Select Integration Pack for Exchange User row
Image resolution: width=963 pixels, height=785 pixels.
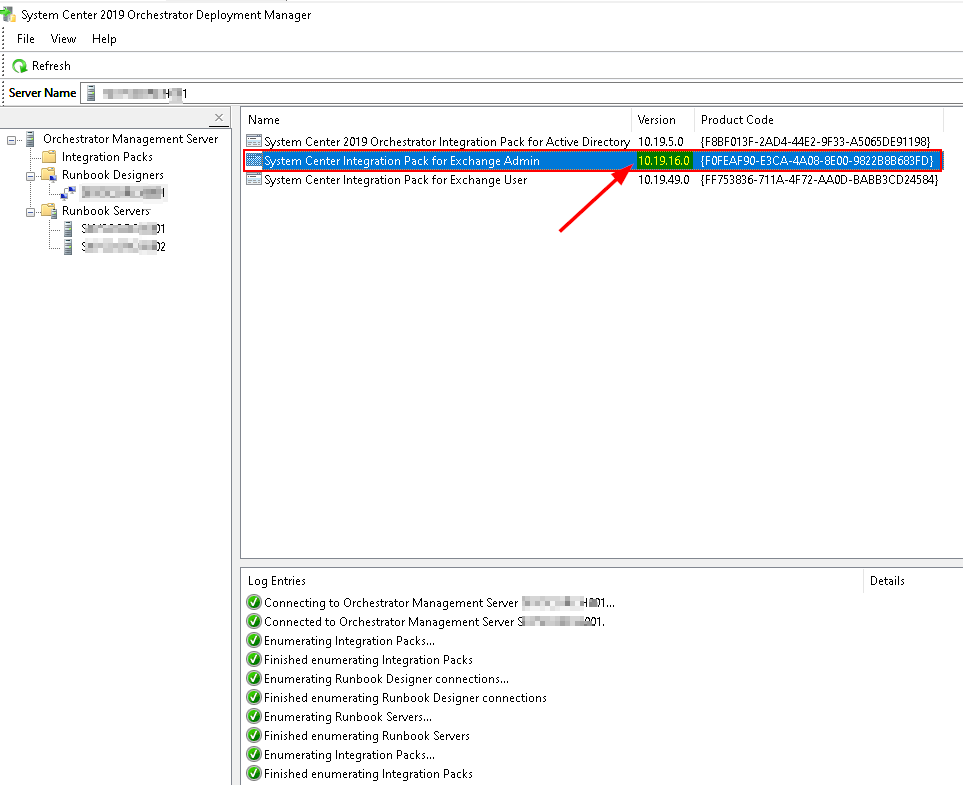tap(593, 180)
